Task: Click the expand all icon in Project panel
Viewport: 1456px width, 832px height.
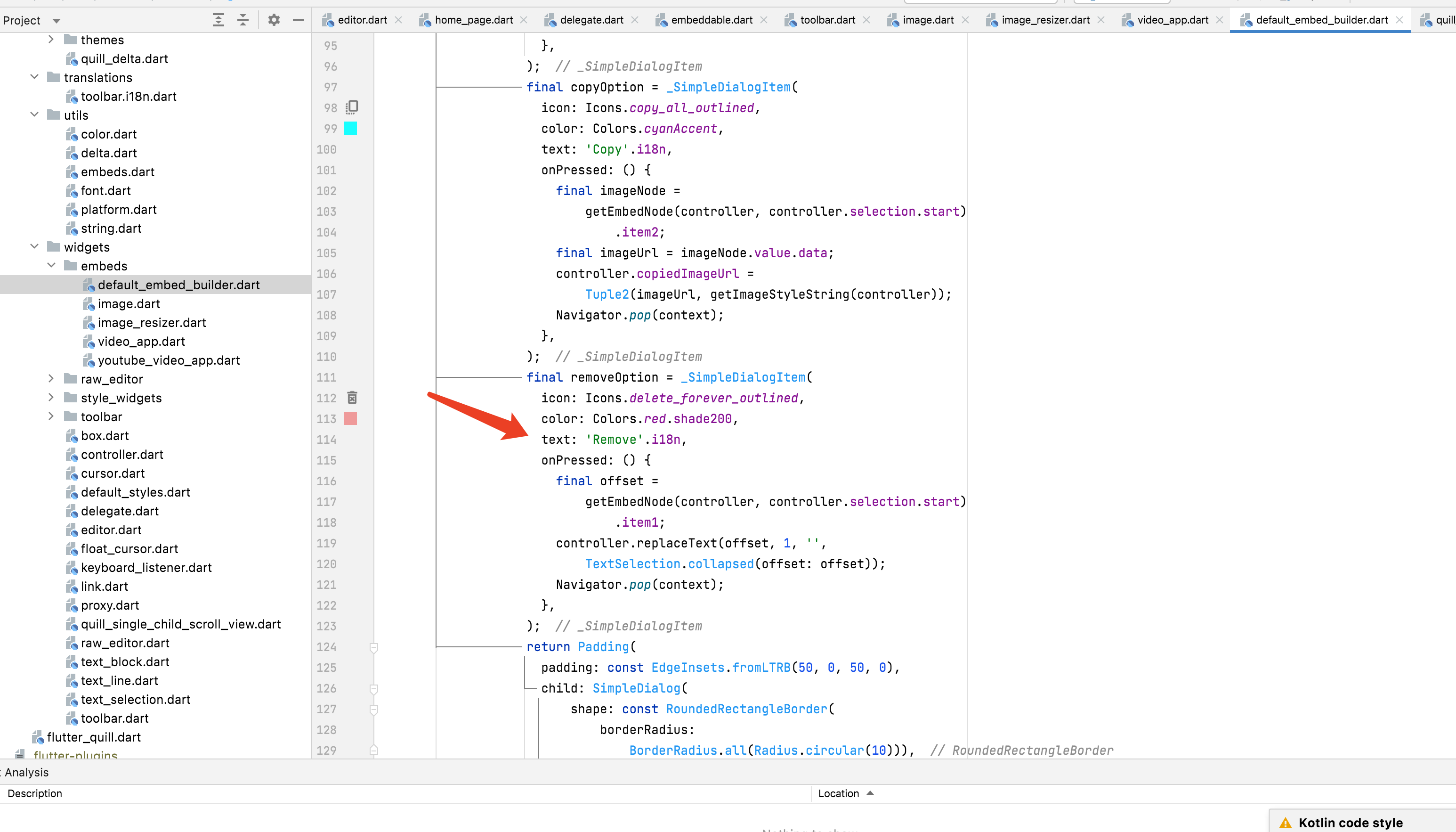Action: point(218,20)
